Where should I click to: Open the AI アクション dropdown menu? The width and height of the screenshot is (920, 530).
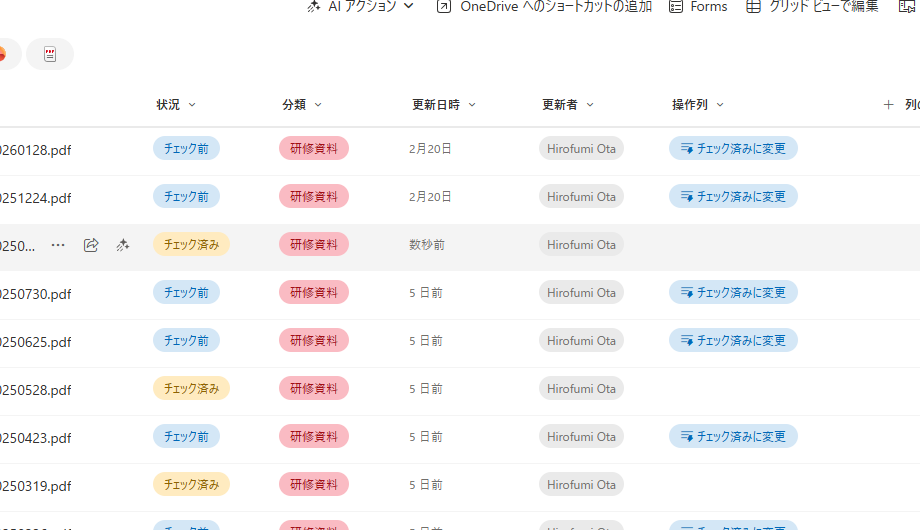tap(361, 6)
